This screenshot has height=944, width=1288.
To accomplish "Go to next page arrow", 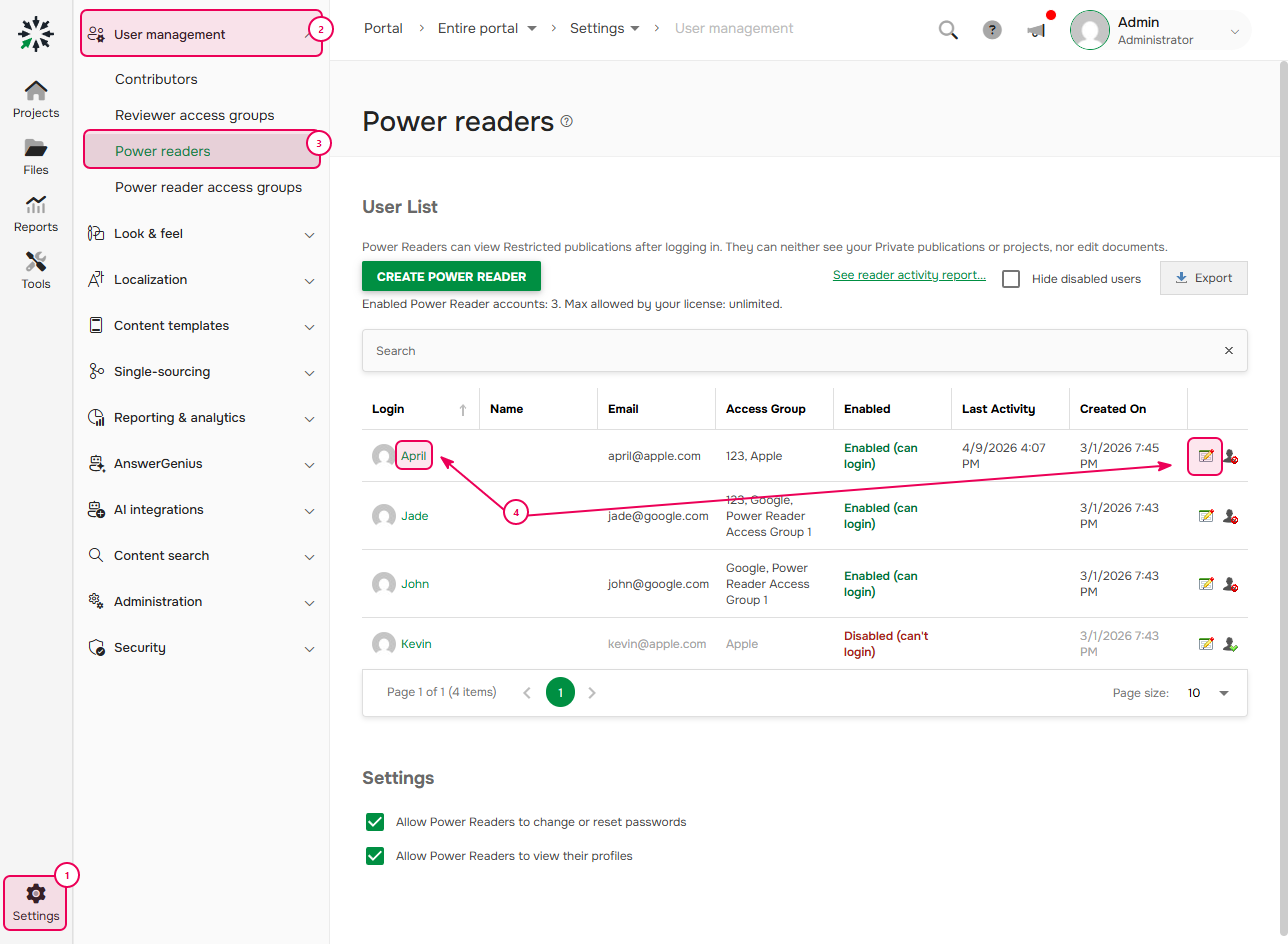I will [x=592, y=692].
